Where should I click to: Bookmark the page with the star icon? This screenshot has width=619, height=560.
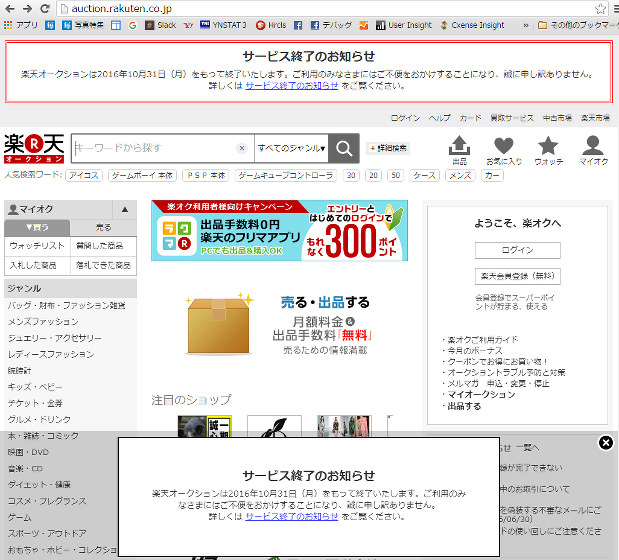click(601, 8)
